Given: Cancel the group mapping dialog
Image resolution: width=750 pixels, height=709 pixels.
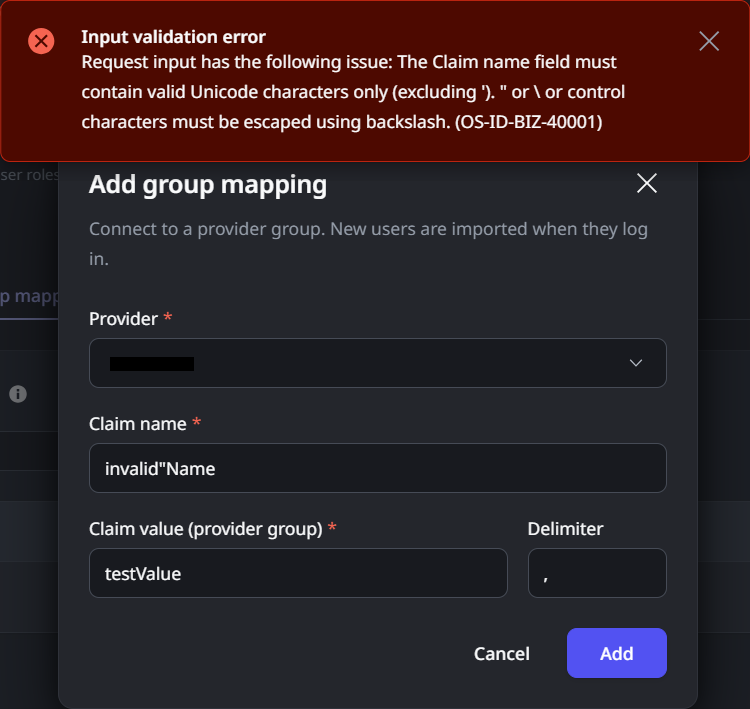Looking at the screenshot, I should [501, 653].
